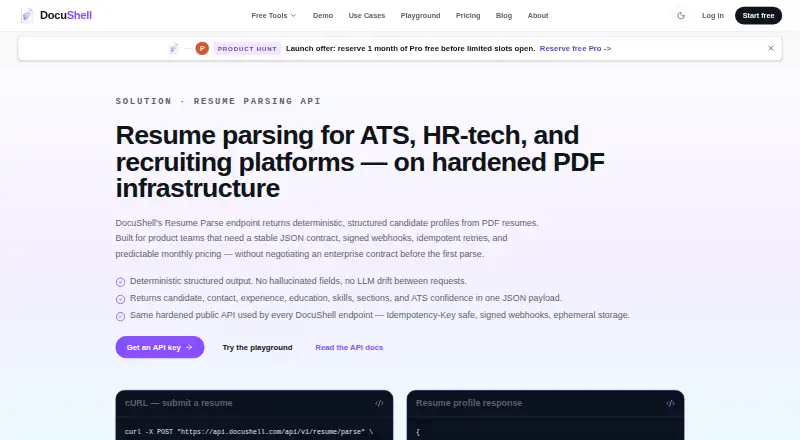Open the DocuShell home wordmark
This screenshot has height=440, width=800.
click(66, 15)
